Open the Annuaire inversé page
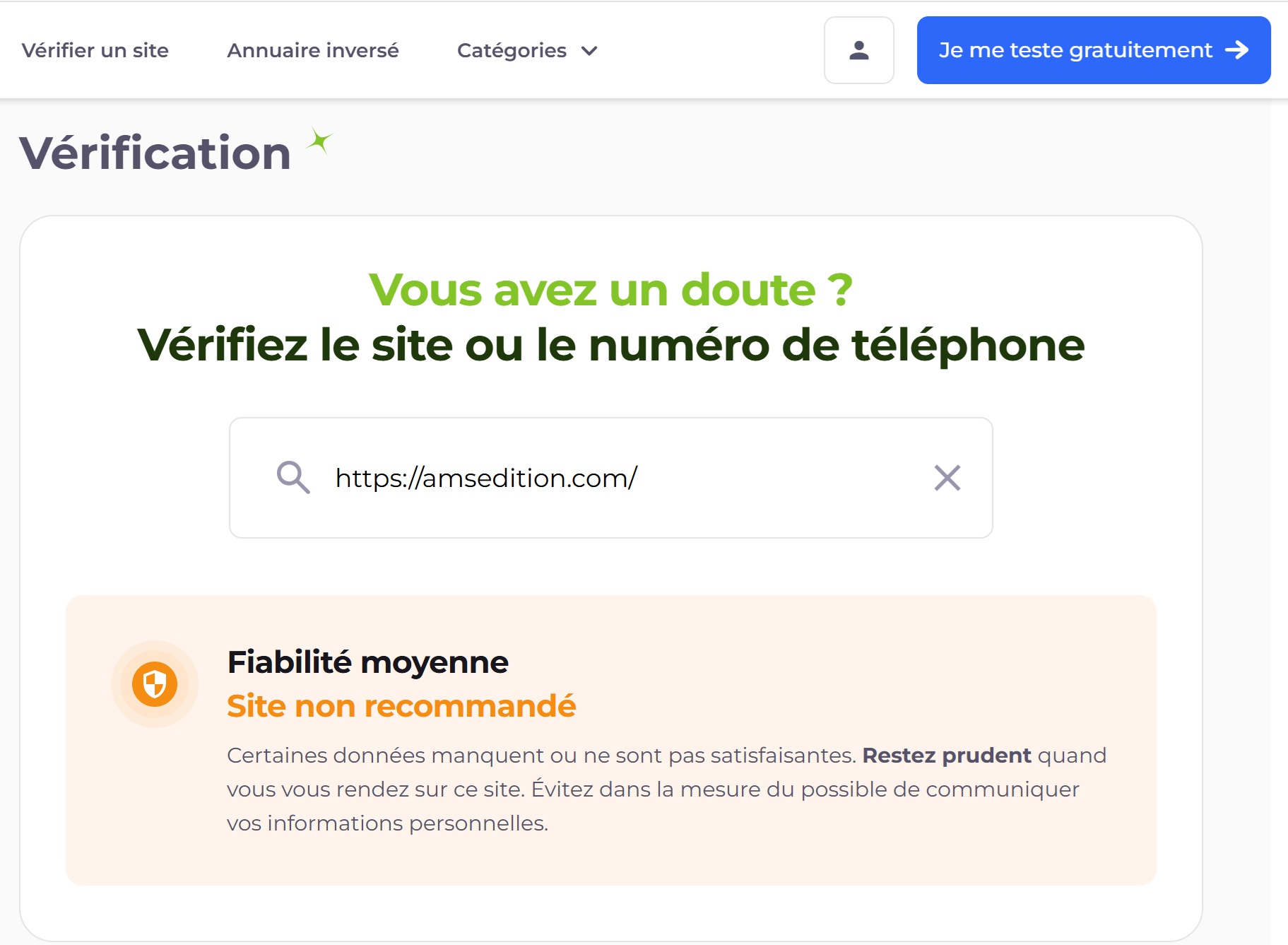 coord(313,51)
